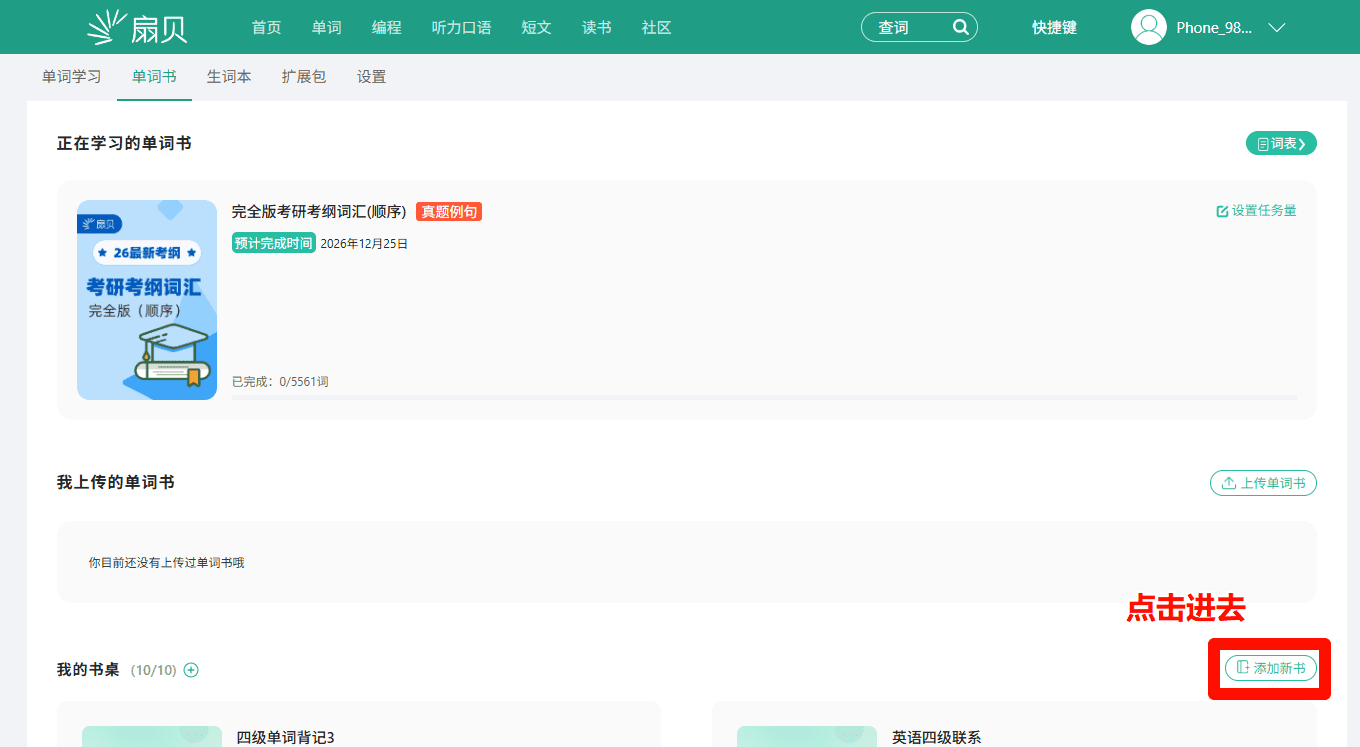
Task: Click the 我上传的单词书 heading
Action: click(x=116, y=483)
